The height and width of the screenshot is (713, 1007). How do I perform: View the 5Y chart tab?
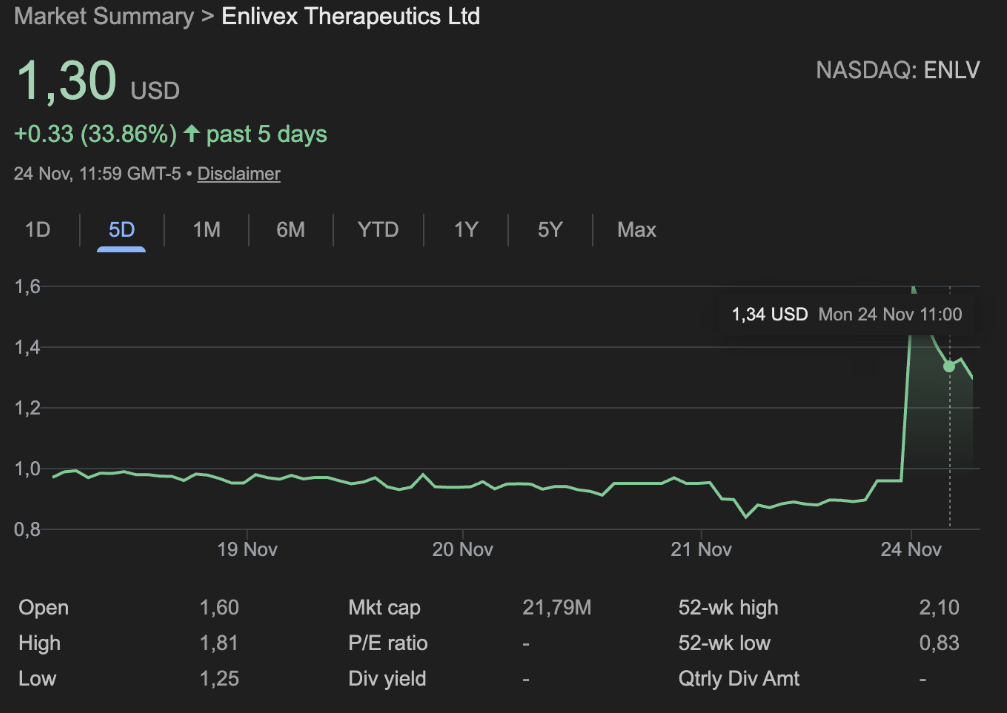[x=549, y=230]
